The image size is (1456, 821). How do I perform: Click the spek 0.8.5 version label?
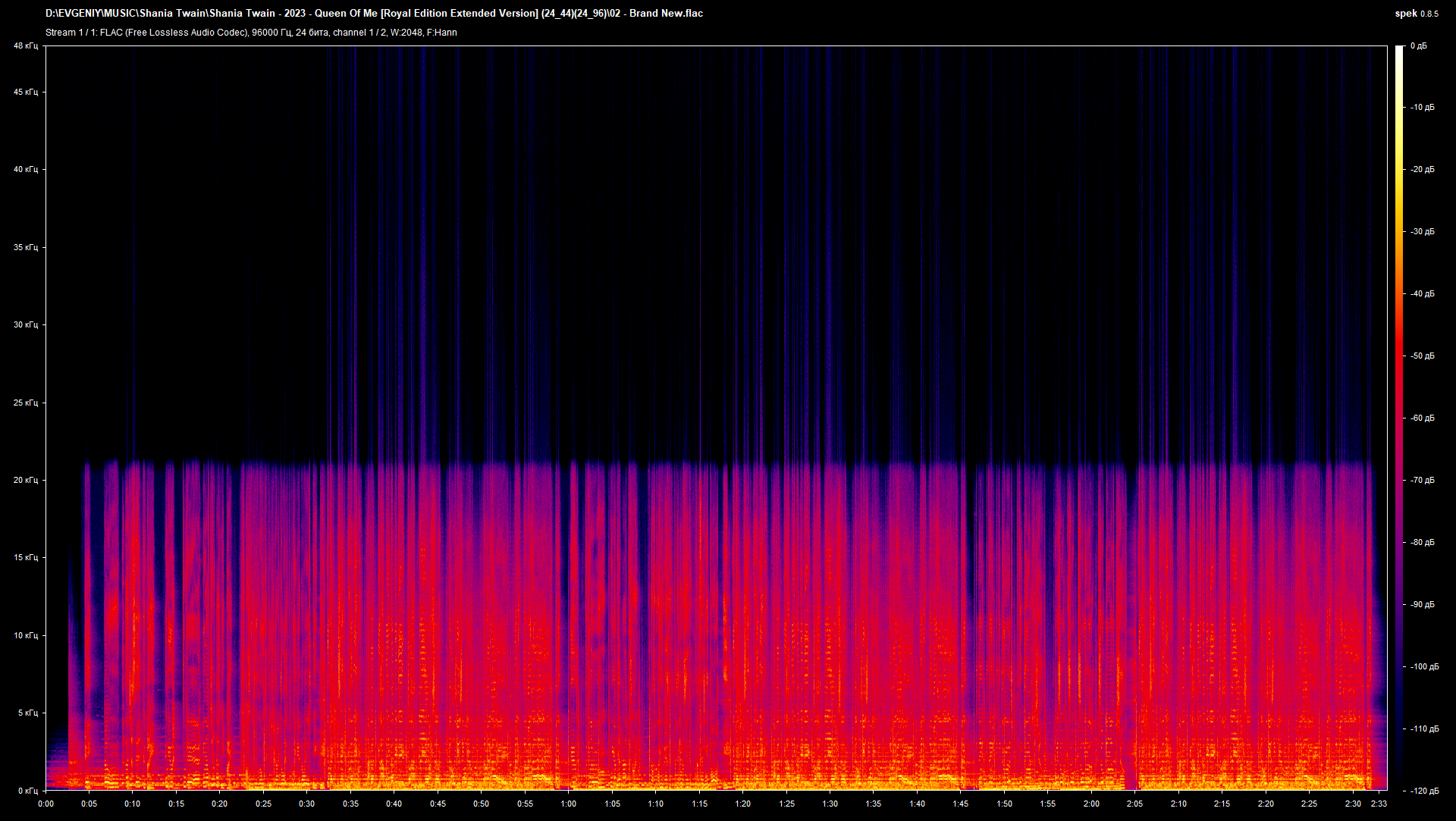[x=1416, y=14]
